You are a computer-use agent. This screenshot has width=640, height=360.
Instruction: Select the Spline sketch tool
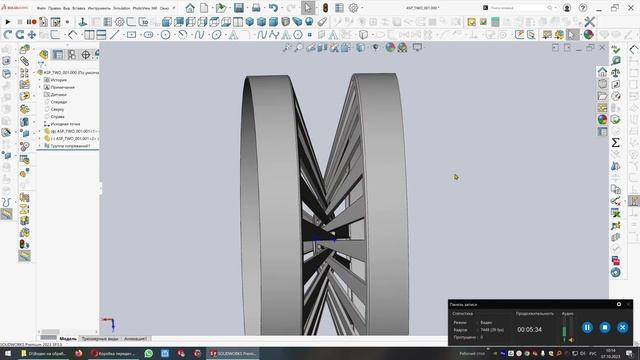pyautogui.click(x=199, y=35)
